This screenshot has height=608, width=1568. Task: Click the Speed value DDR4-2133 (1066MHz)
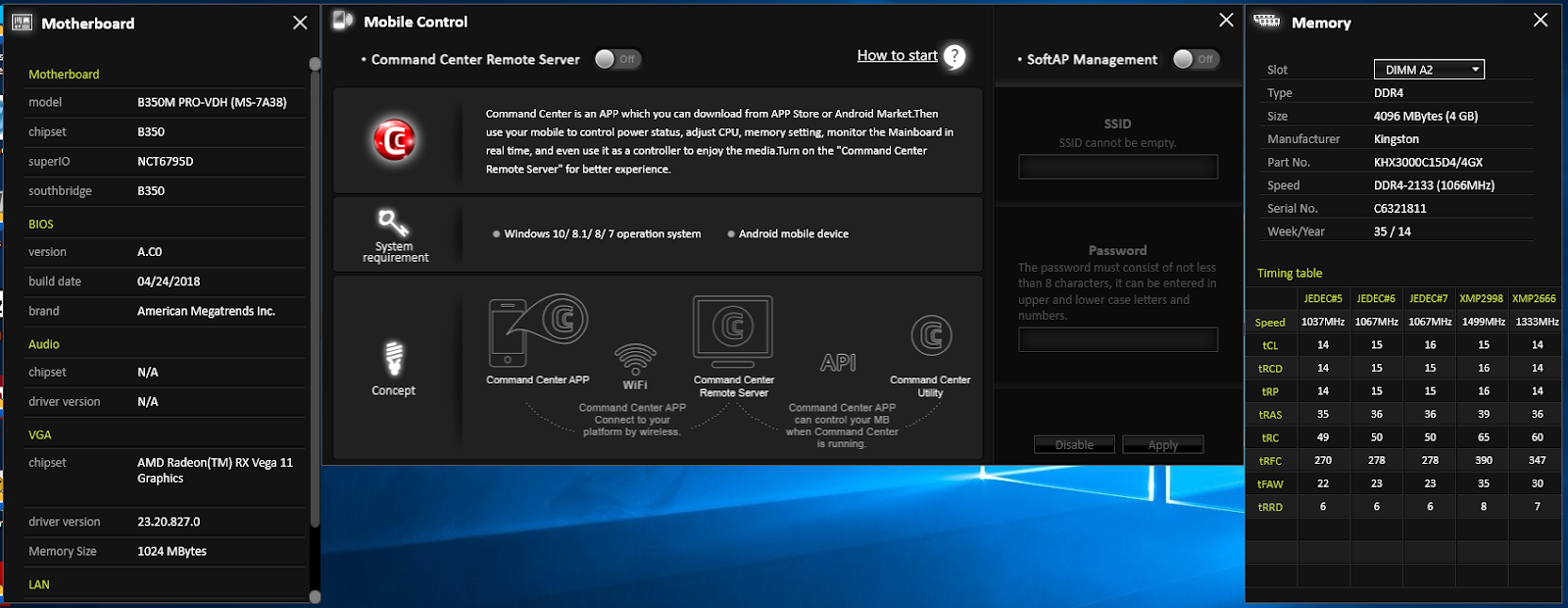coord(1434,185)
